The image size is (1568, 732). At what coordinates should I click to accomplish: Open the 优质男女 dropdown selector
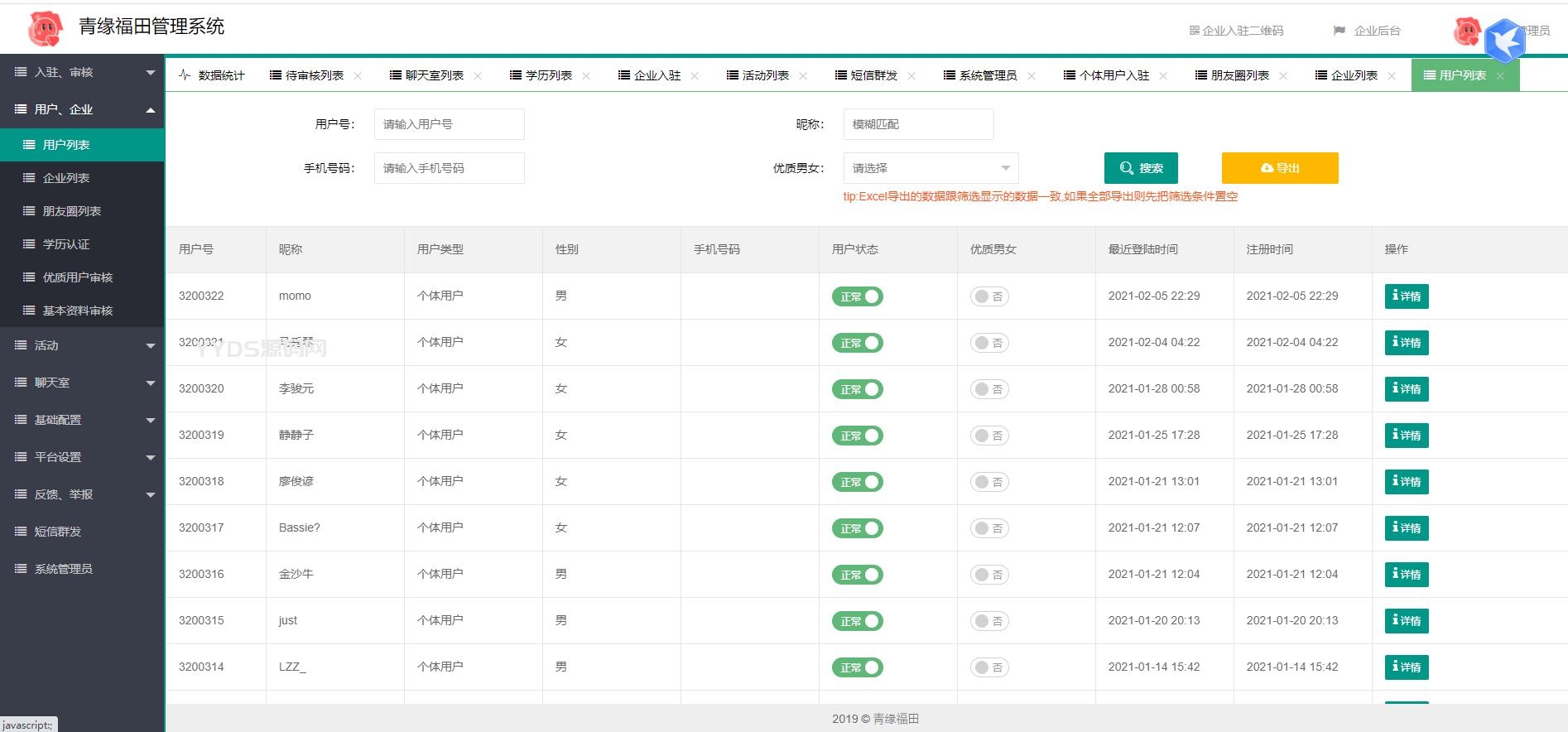[931, 168]
